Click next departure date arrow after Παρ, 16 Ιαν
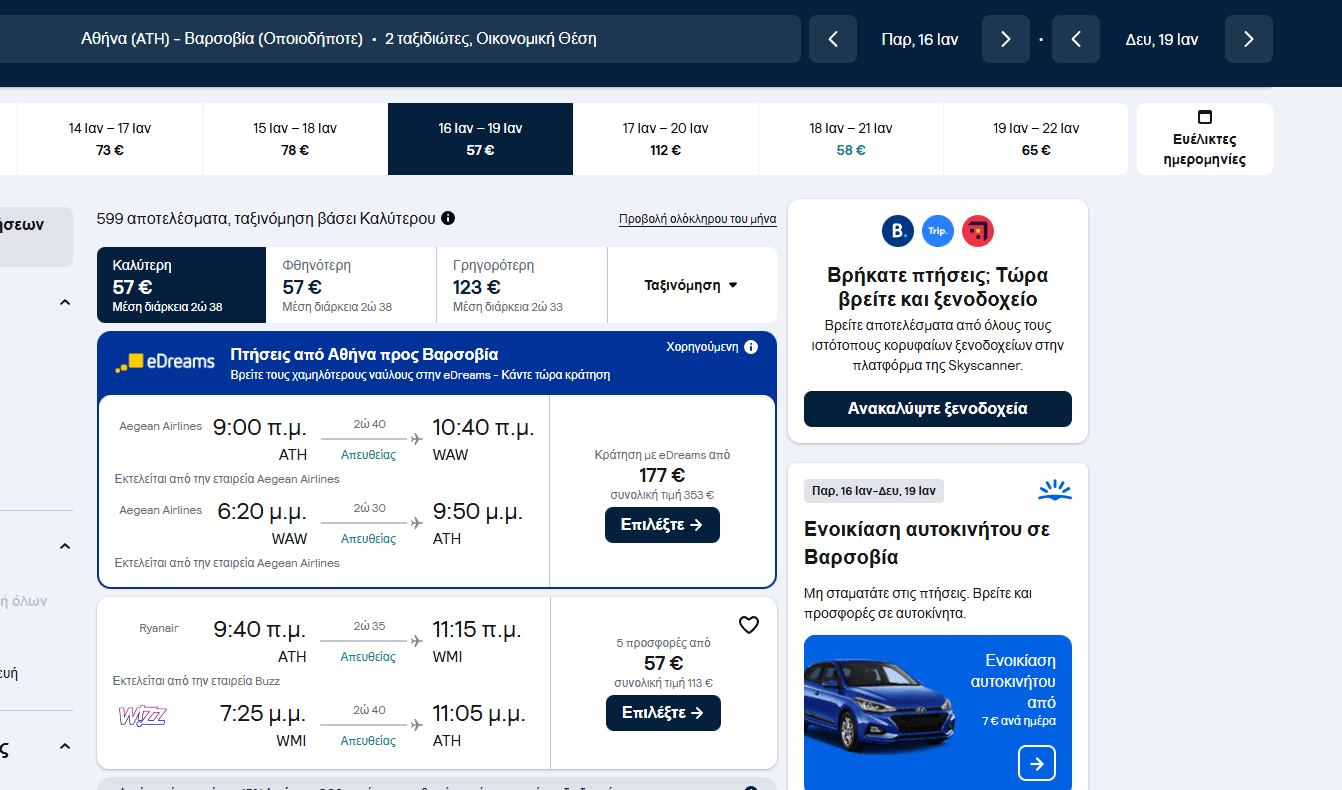This screenshot has height=790, width=1342. [x=1006, y=39]
